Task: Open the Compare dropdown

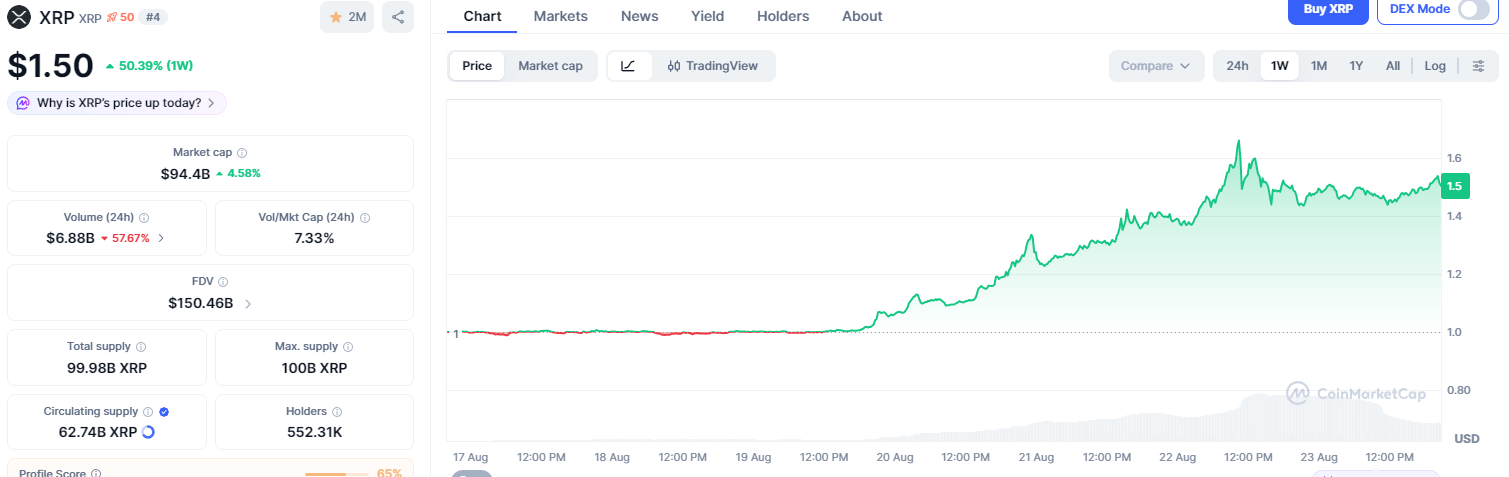Action: 1155,66
